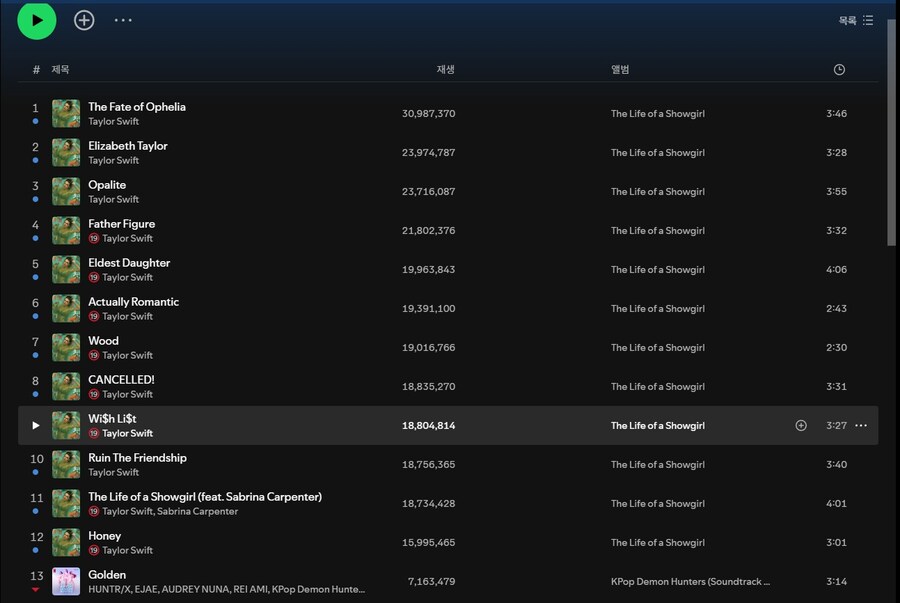Sort tracks by the title column header
The height and width of the screenshot is (603, 900).
61,69
